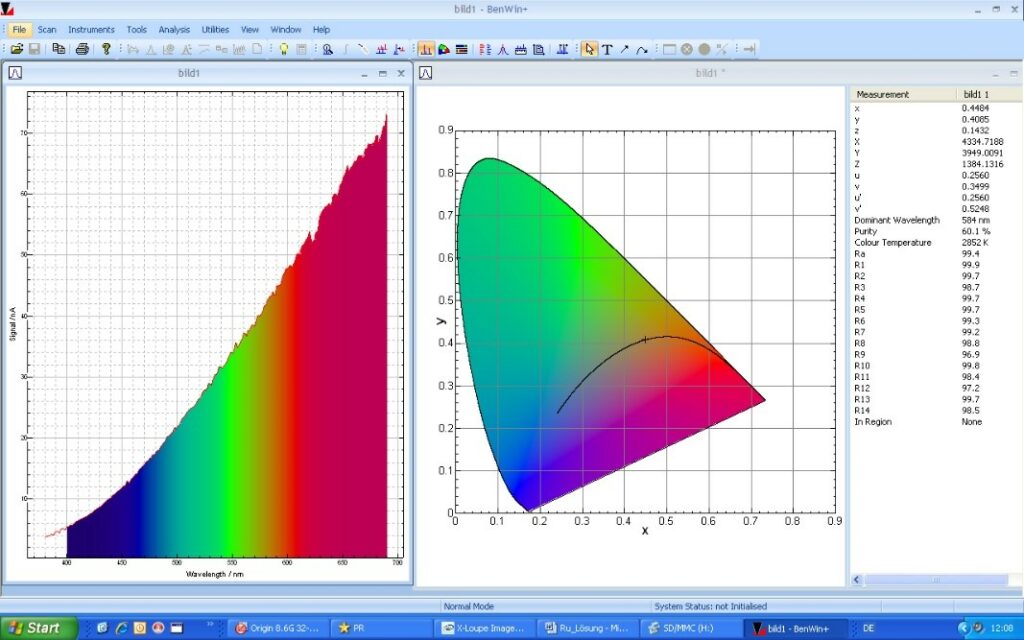Click the Ra value 99.4

970,253
